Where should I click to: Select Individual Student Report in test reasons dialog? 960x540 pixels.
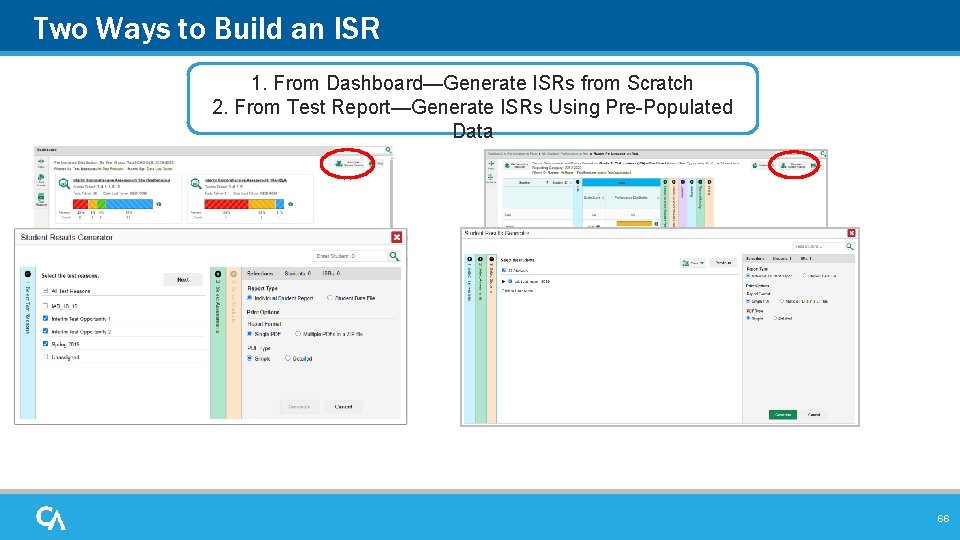pos(249,298)
